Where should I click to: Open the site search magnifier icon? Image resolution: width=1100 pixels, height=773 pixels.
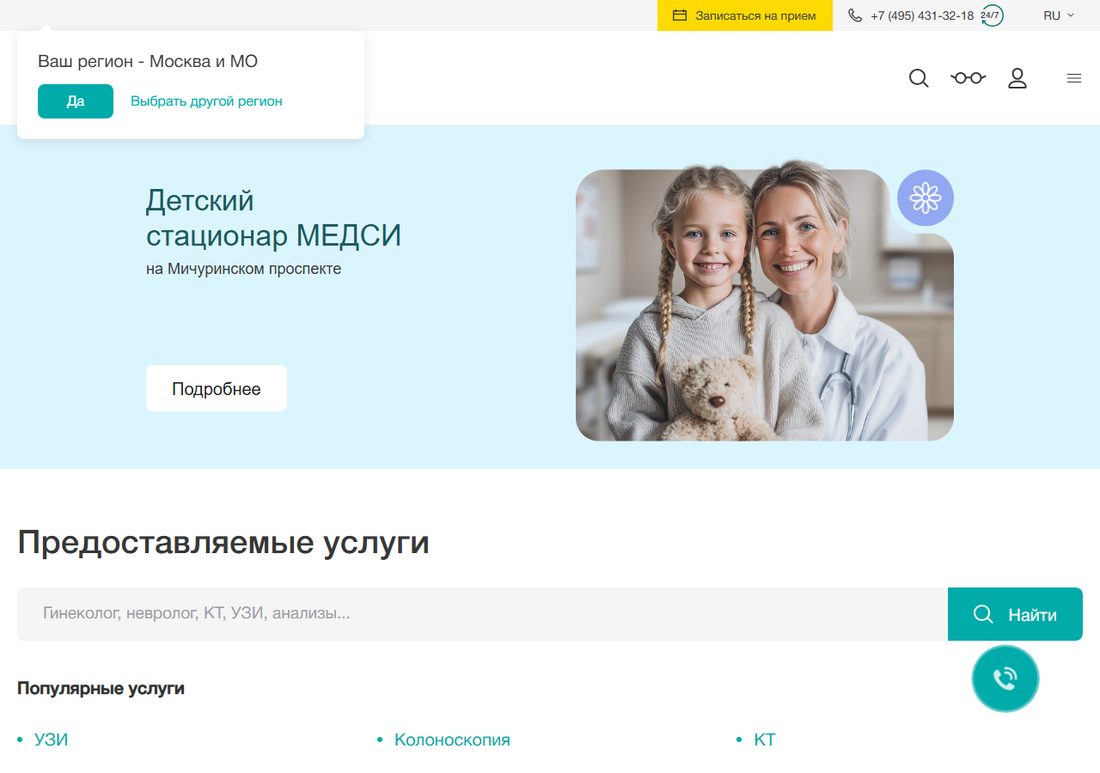point(918,78)
